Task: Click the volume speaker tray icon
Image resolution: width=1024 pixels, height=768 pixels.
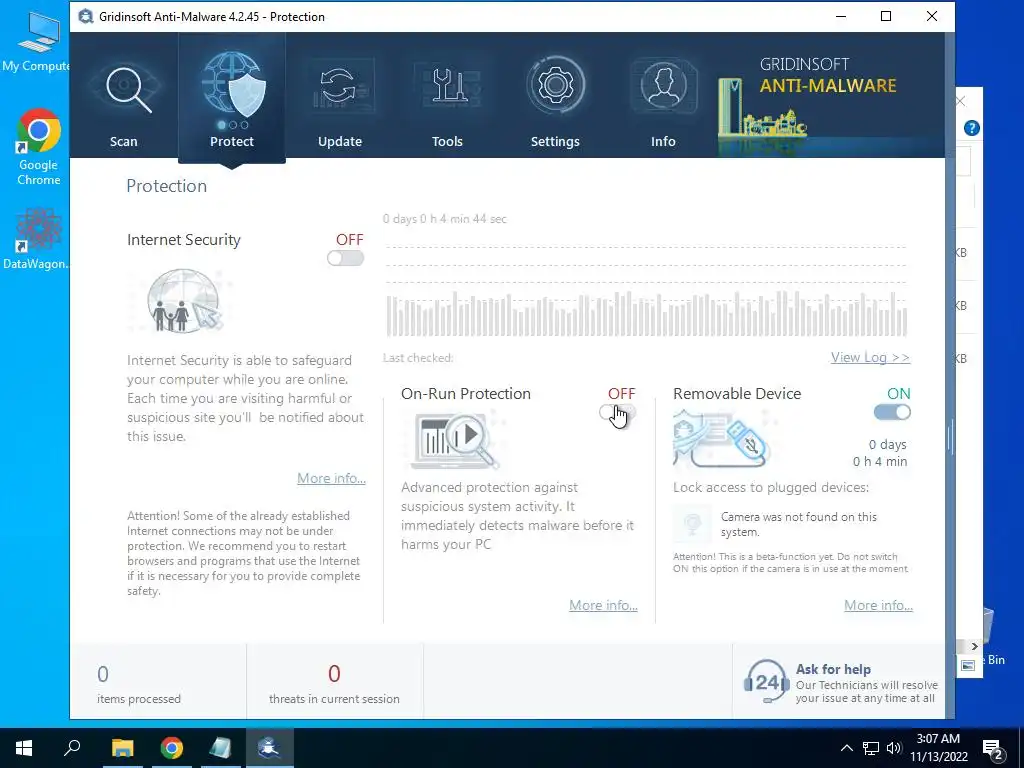Action: (x=894, y=748)
